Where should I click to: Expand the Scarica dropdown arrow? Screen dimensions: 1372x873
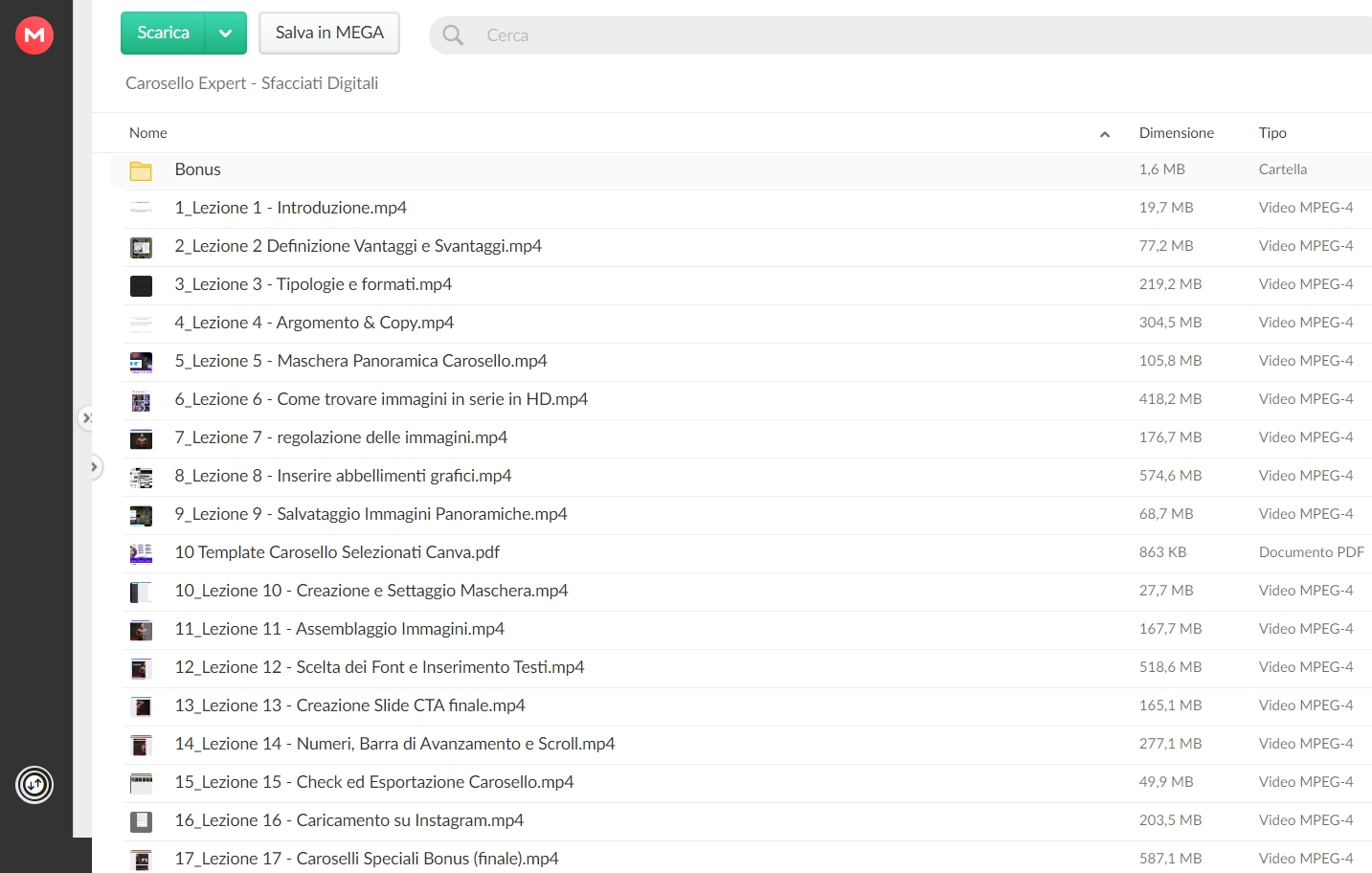pyautogui.click(x=226, y=34)
